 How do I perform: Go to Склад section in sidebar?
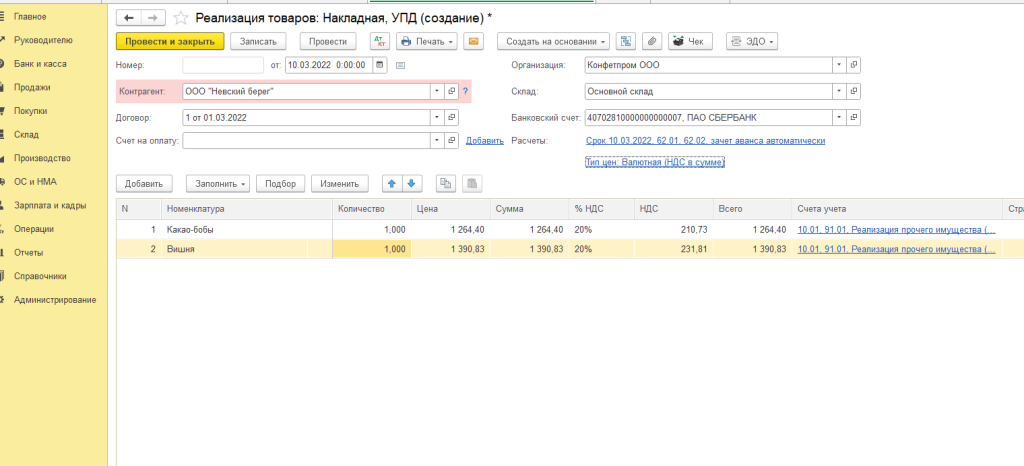[26, 135]
